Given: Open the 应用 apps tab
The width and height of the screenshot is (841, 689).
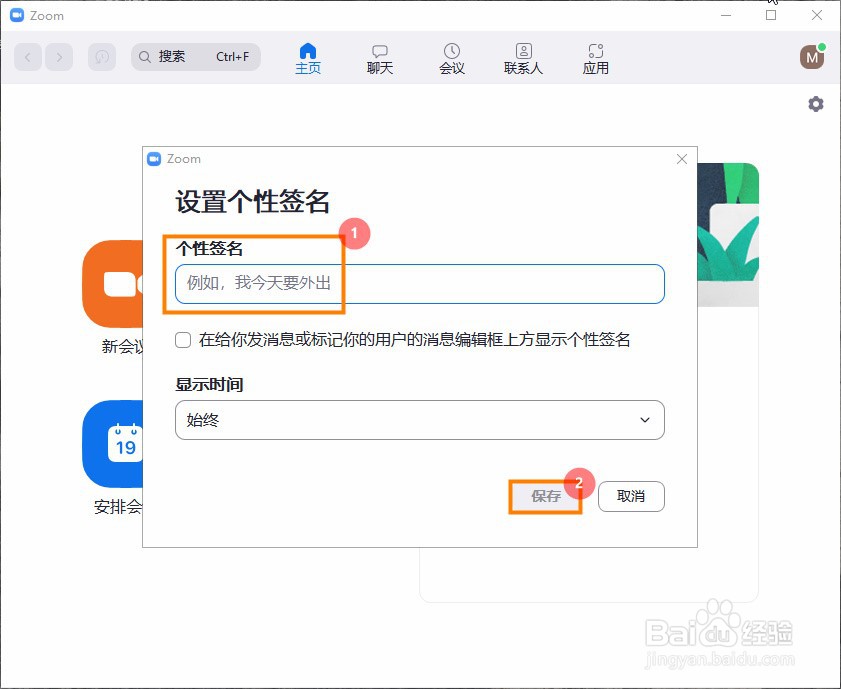Looking at the screenshot, I should [x=595, y=58].
